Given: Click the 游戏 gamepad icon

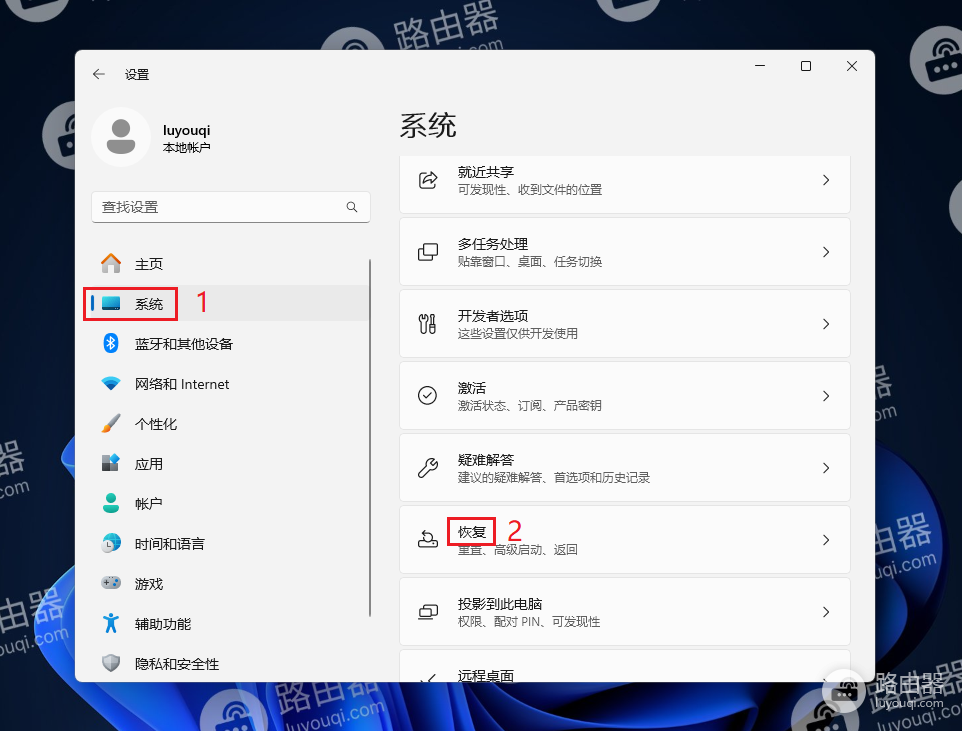Looking at the screenshot, I should [111, 583].
